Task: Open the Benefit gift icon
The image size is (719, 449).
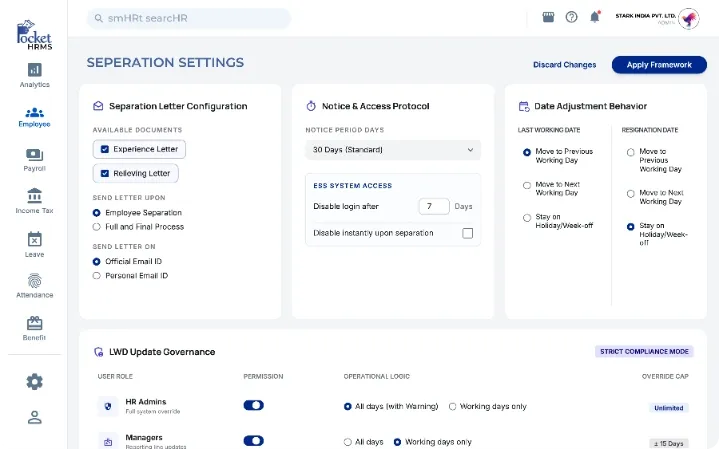Action: tap(34, 323)
